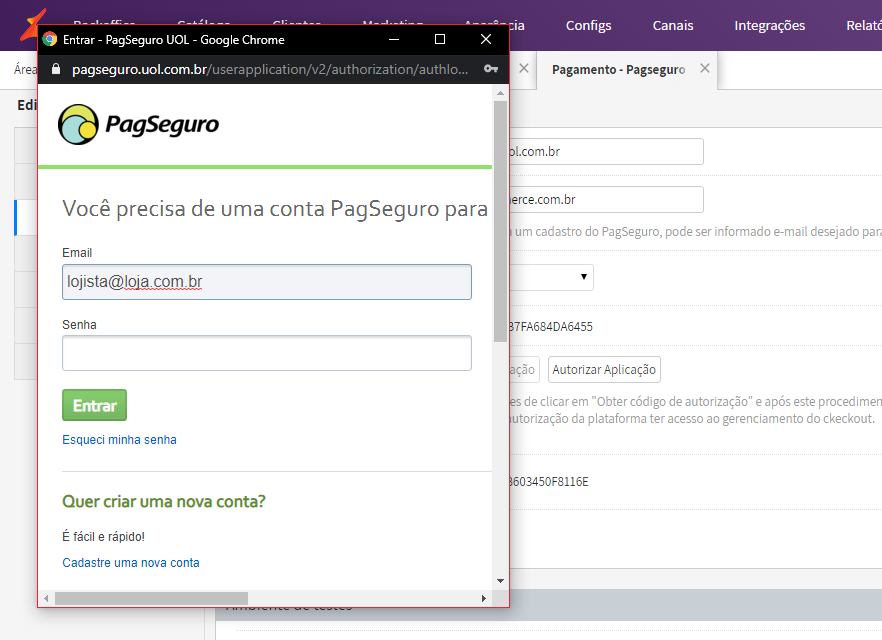Minimize the PagSeguro login popup
Screen dimensions: 882x640
click(394, 39)
